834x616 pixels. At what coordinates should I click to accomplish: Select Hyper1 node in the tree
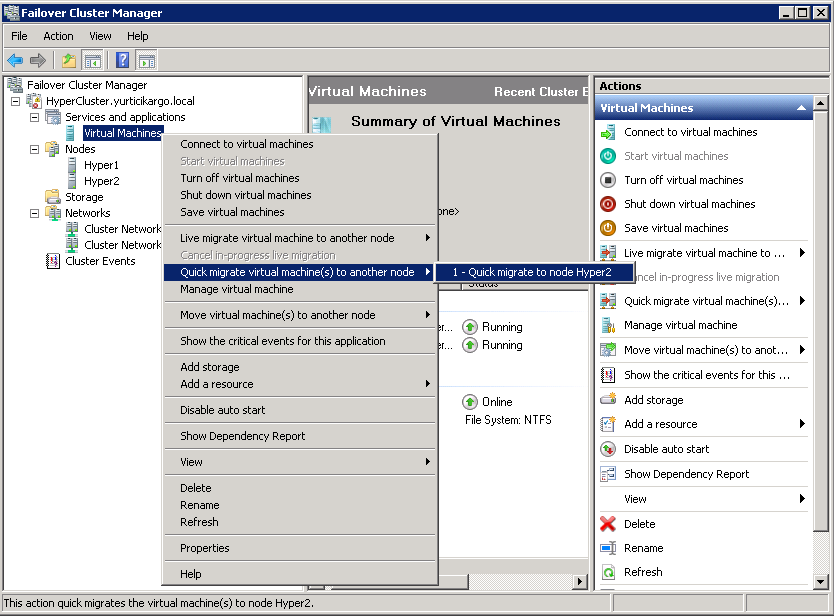(101, 165)
